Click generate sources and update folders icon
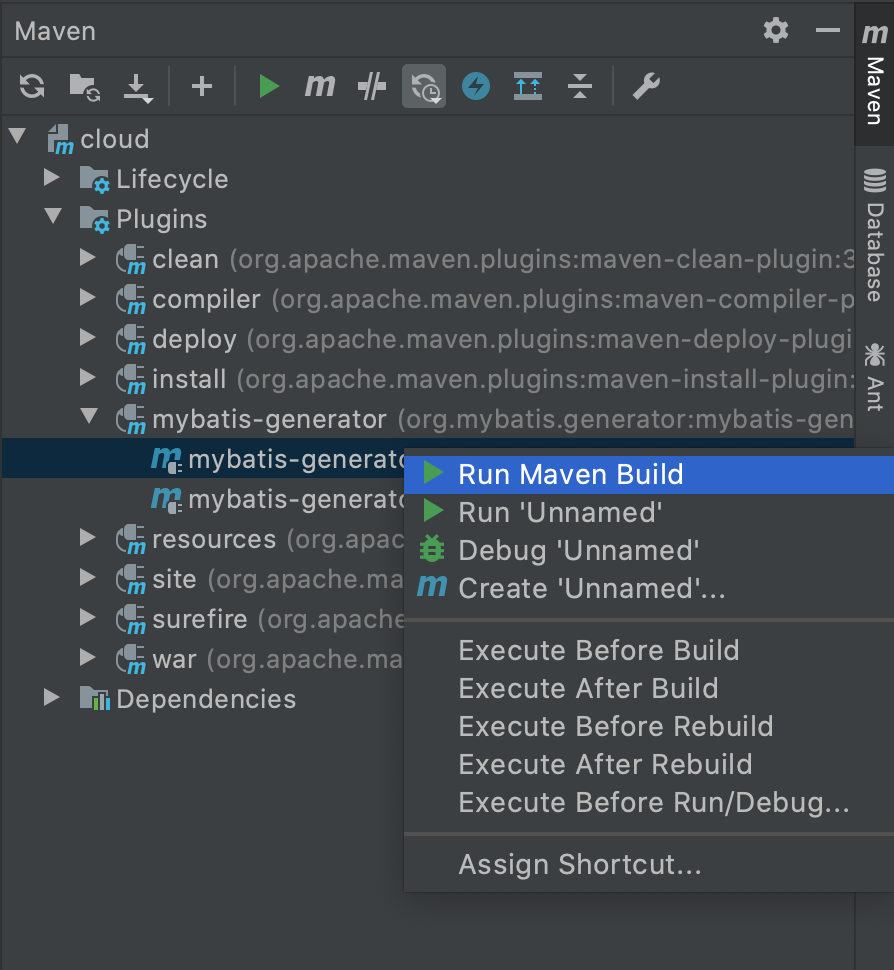The height and width of the screenshot is (970, 894). [x=85, y=87]
